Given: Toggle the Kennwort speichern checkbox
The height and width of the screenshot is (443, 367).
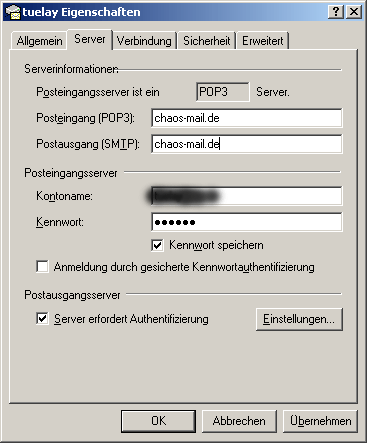Looking at the screenshot, I should [x=157, y=246].
